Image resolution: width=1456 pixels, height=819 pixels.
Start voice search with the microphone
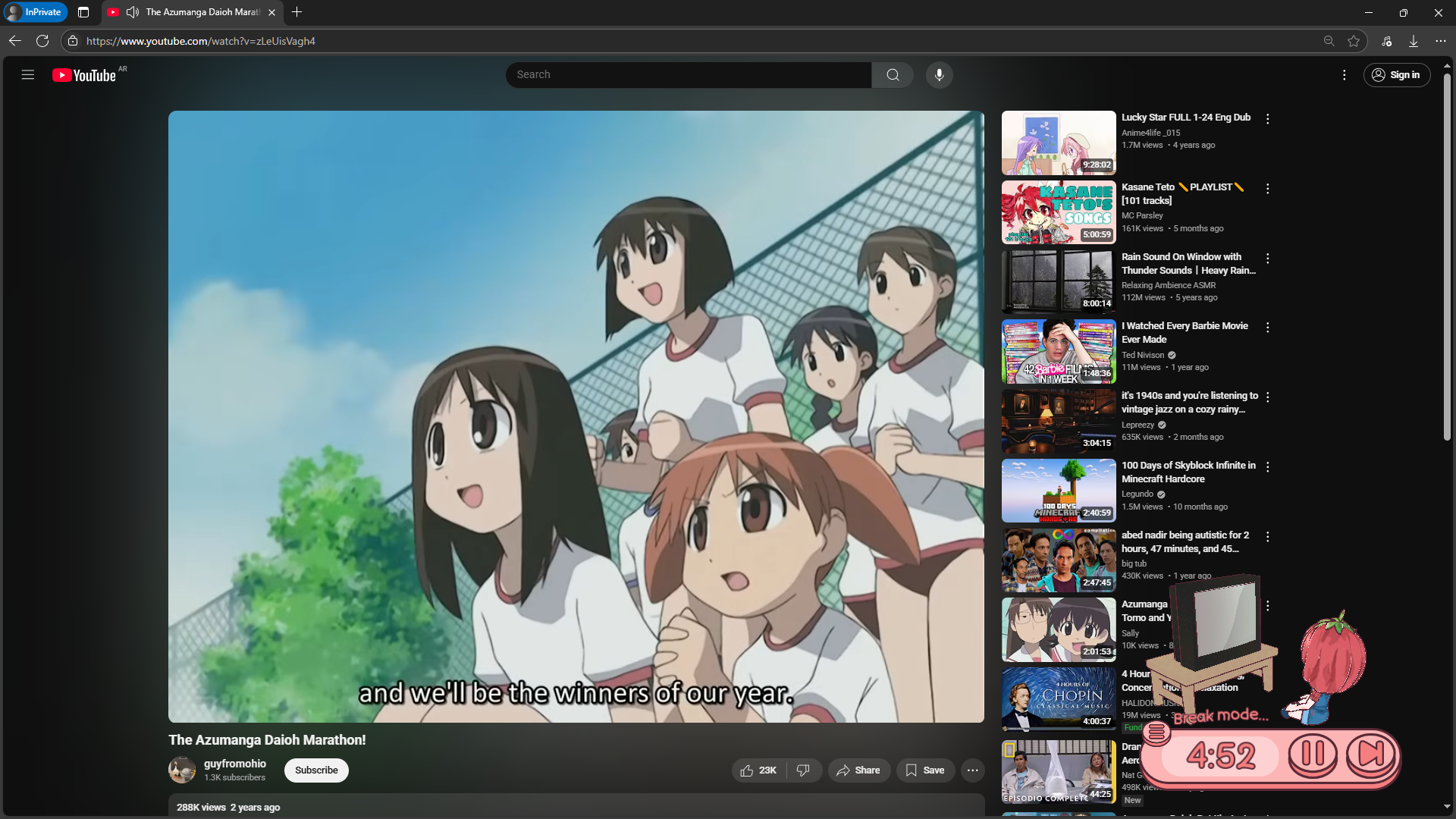[x=939, y=75]
